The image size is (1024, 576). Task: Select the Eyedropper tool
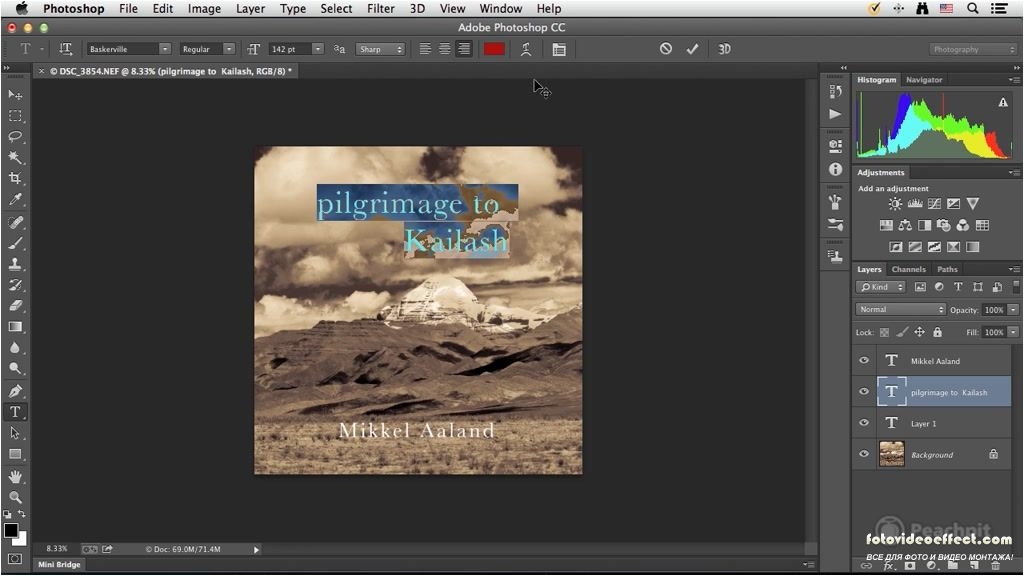point(15,199)
